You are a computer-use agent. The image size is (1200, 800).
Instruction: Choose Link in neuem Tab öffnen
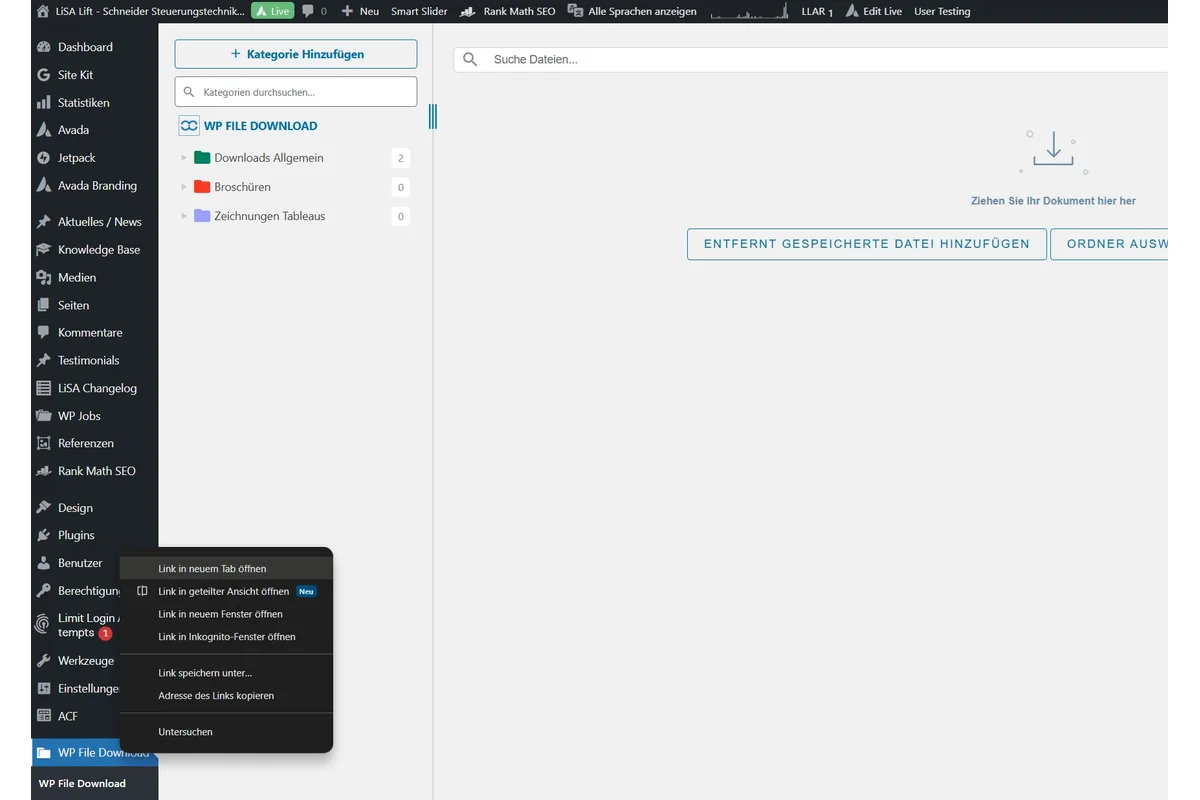213,568
